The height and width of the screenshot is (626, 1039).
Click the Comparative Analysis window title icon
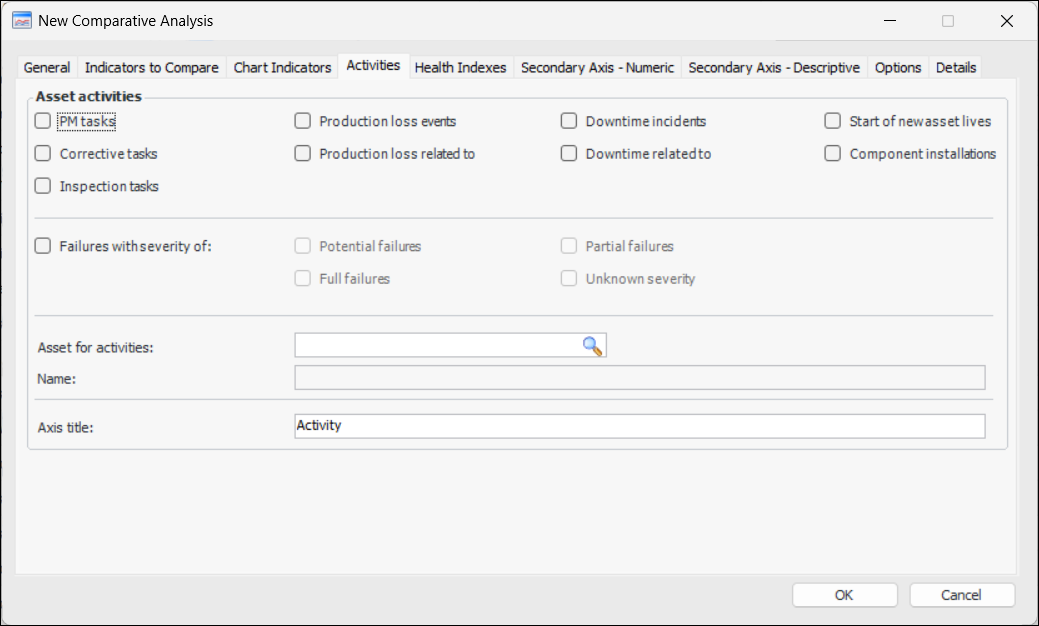pos(21,21)
